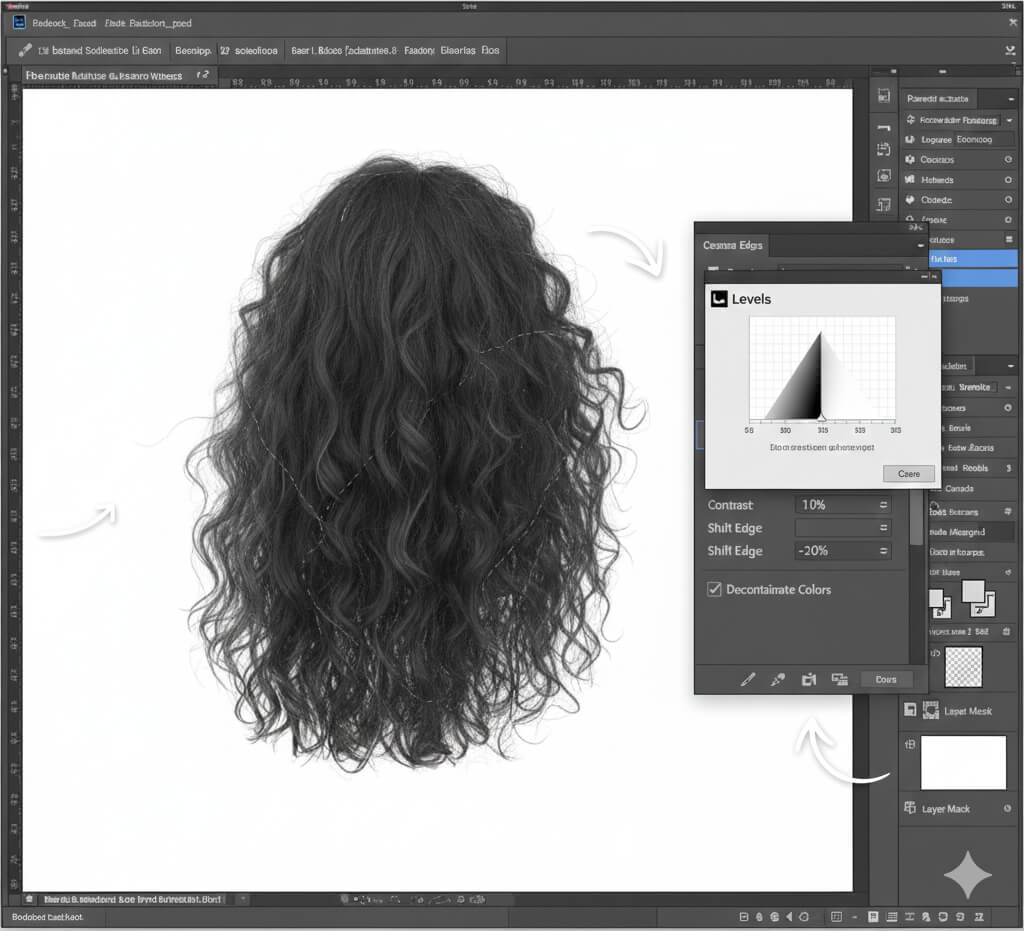The height and width of the screenshot is (931, 1024).
Task: Enable the Decontaminate Colors checkbox
Action: (714, 589)
